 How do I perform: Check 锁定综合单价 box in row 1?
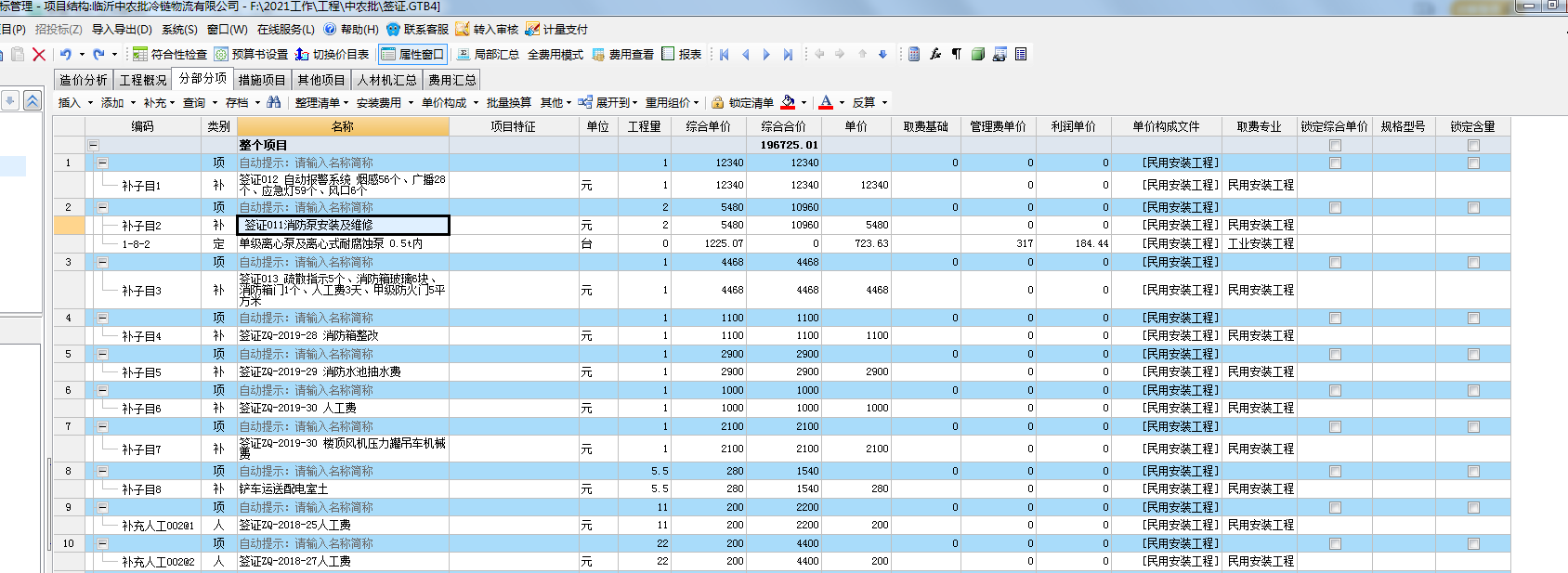[1335, 163]
